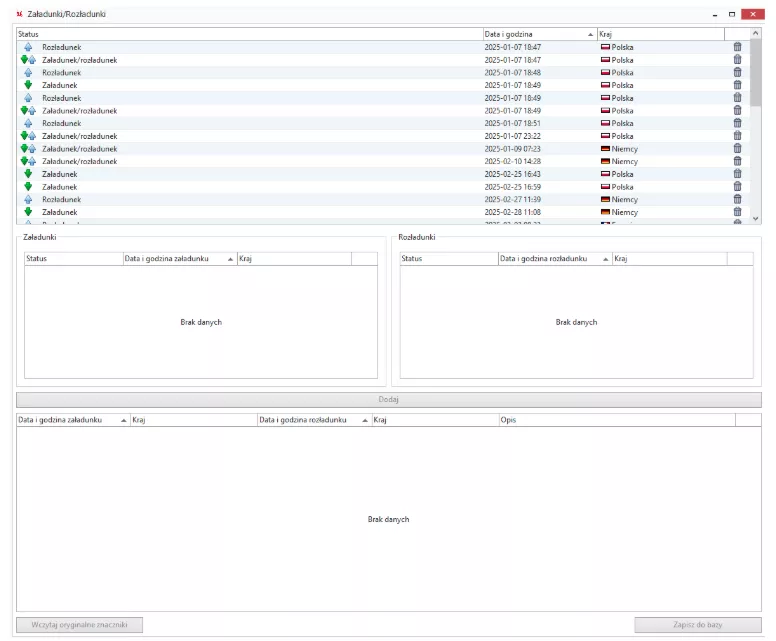Click Zapisz do bazy button
This screenshot has height=641, width=776.
pos(698,625)
